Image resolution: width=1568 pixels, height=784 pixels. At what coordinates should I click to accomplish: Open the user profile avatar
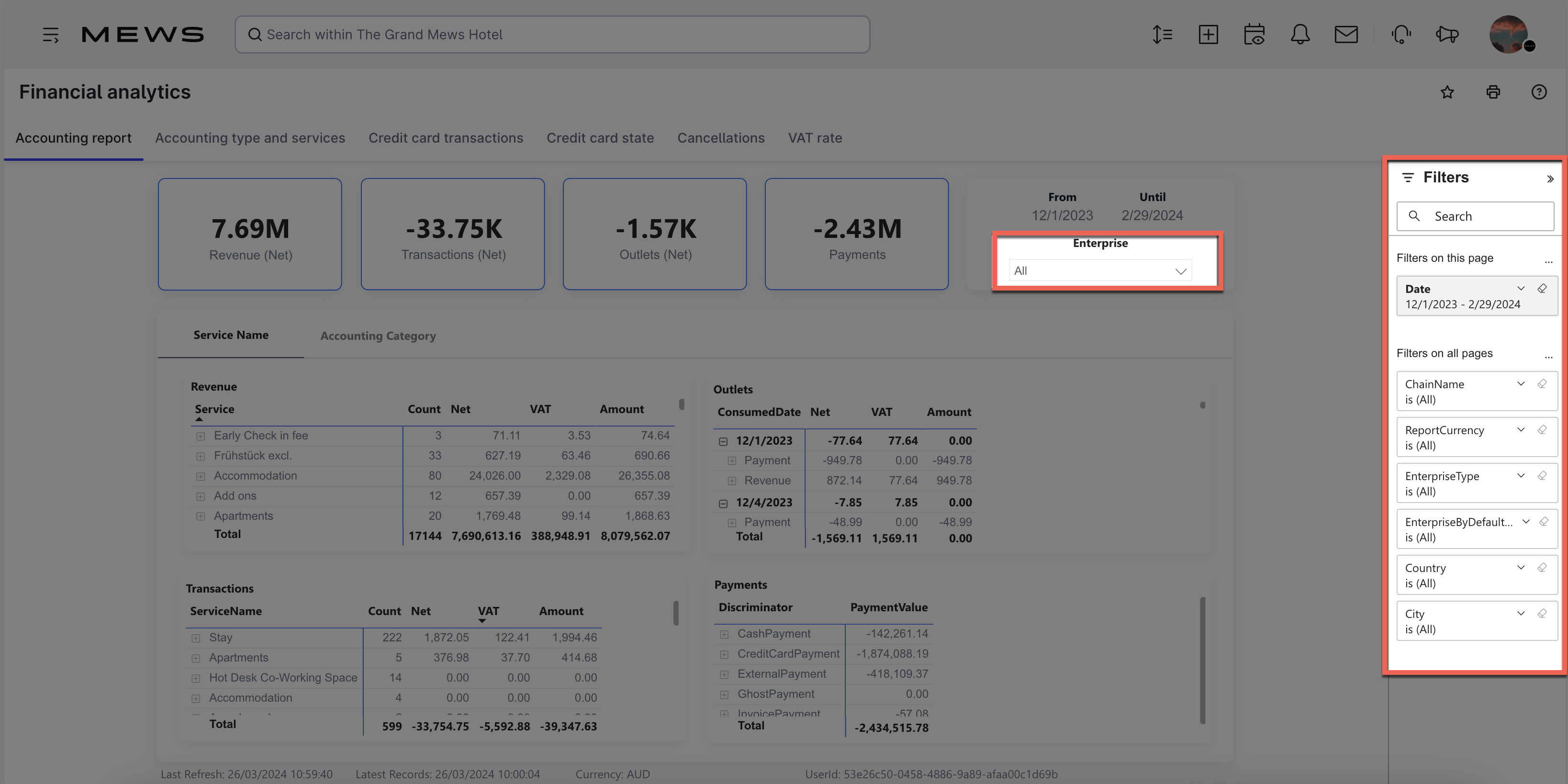(1510, 34)
